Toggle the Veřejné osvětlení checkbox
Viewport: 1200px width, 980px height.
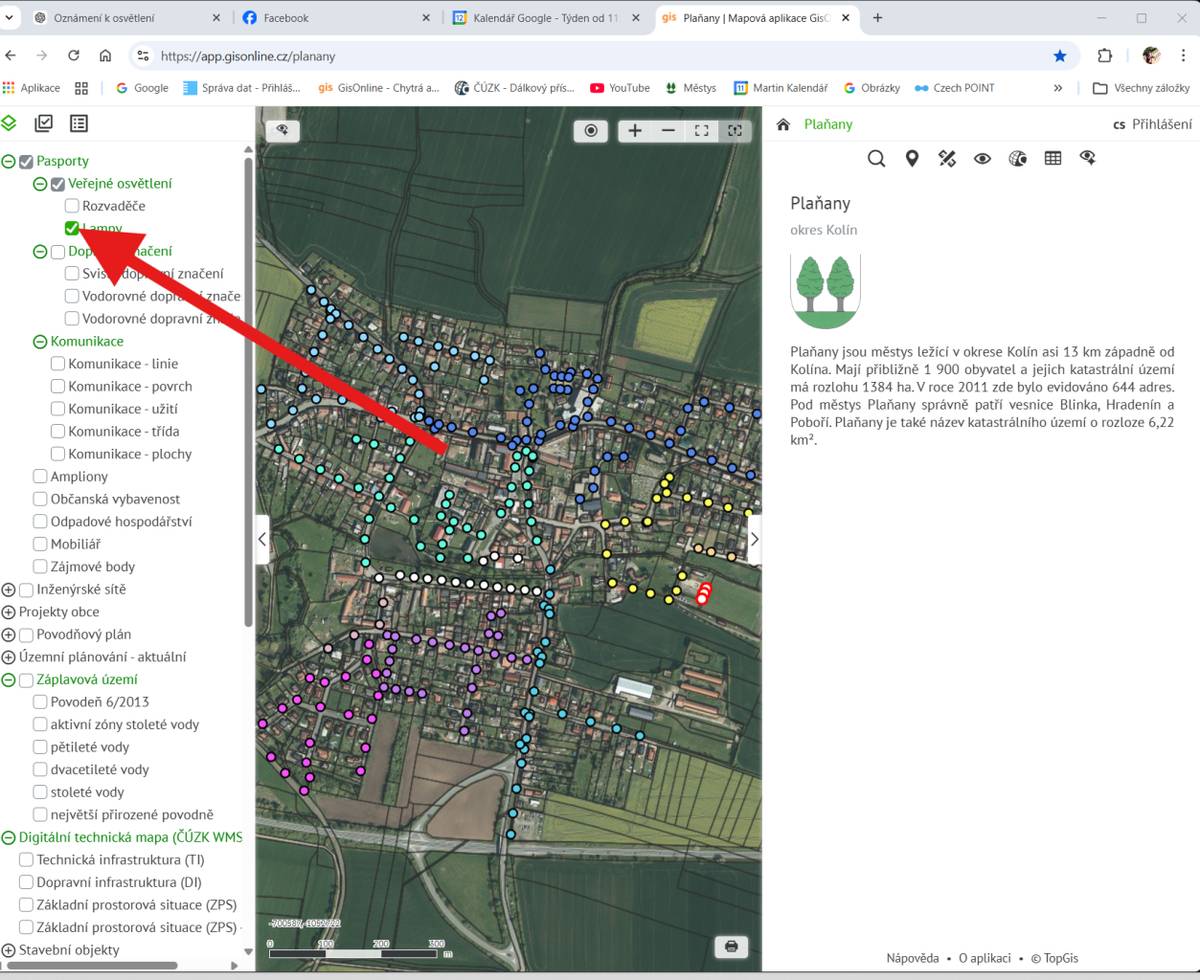pyautogui.click(x=58, y=184)
